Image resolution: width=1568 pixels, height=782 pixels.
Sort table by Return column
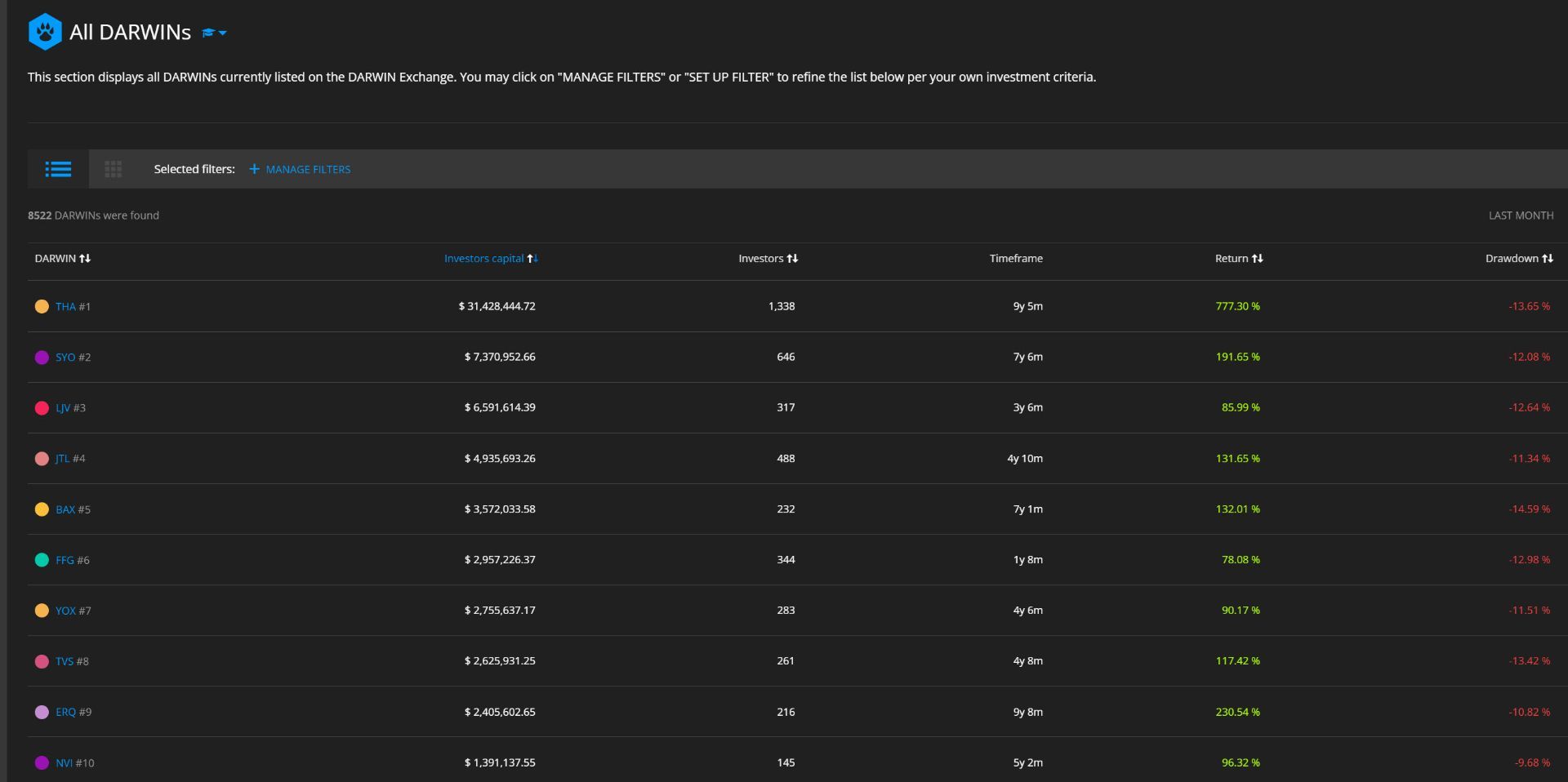point(1238,258)
